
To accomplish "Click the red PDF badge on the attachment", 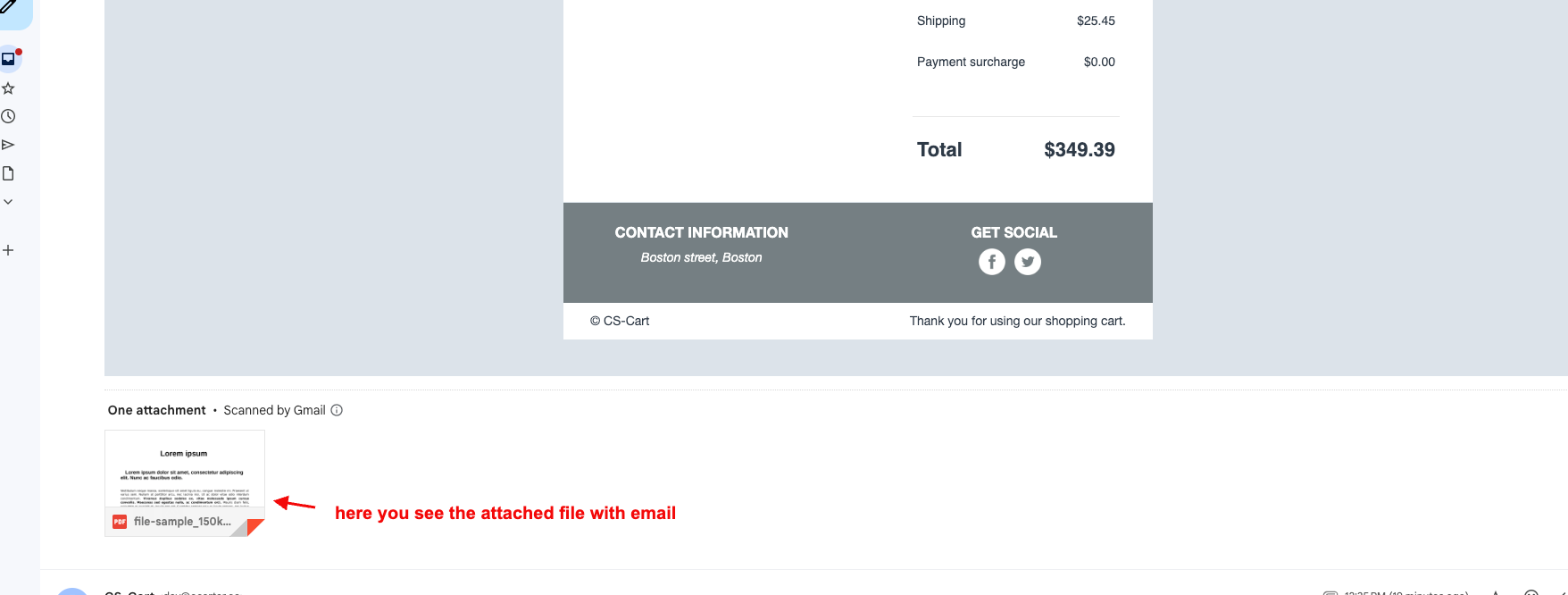I will [x=120, y=522].
